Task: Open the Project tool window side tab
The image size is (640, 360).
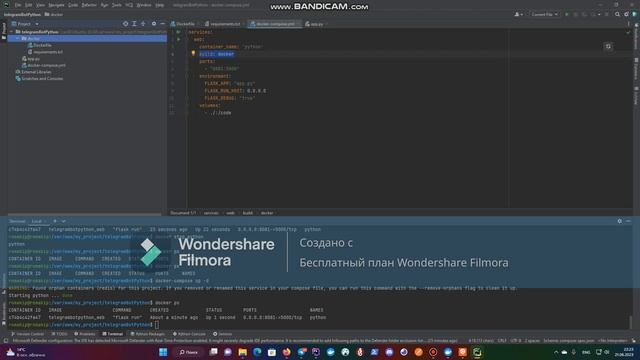Action: point(4,30)
